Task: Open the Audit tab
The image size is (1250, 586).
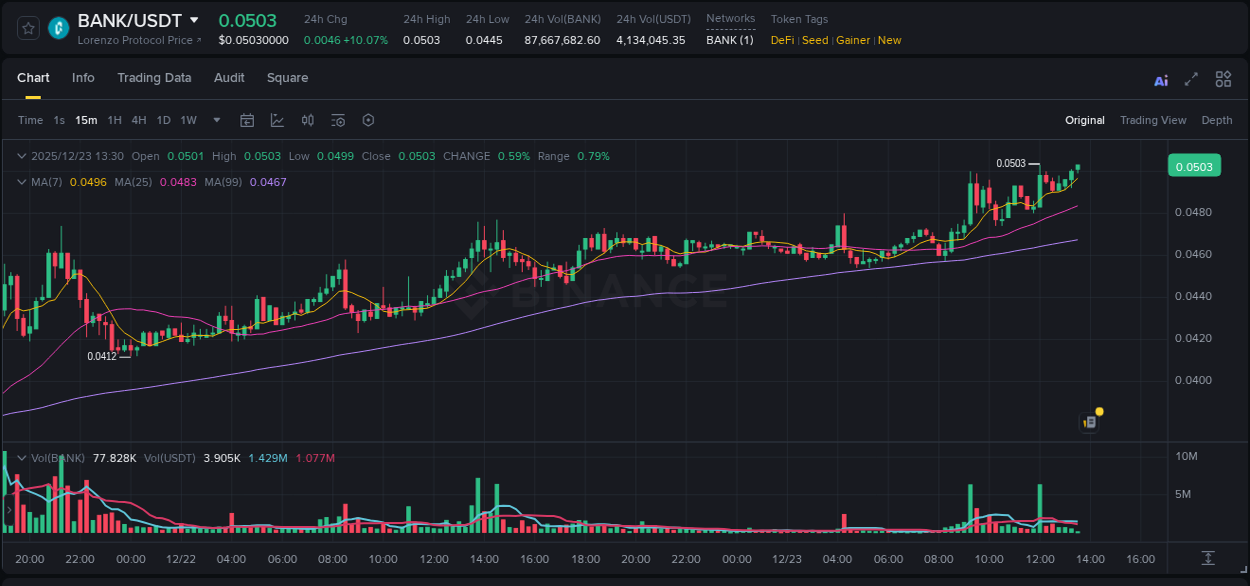Action: (x=229, y=78)
